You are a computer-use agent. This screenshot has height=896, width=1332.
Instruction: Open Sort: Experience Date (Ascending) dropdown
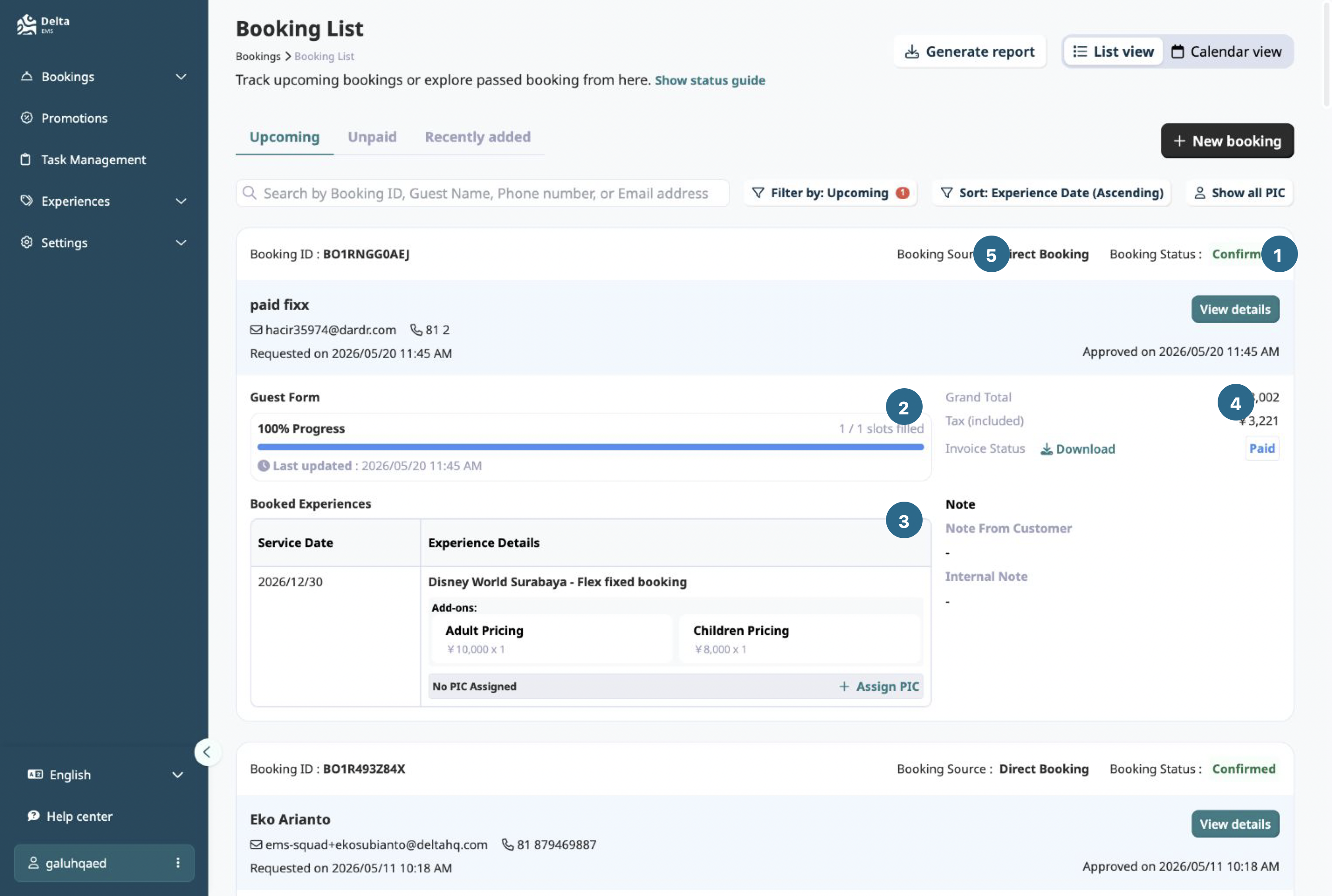pyautogui.click(x=1052, y=193)
